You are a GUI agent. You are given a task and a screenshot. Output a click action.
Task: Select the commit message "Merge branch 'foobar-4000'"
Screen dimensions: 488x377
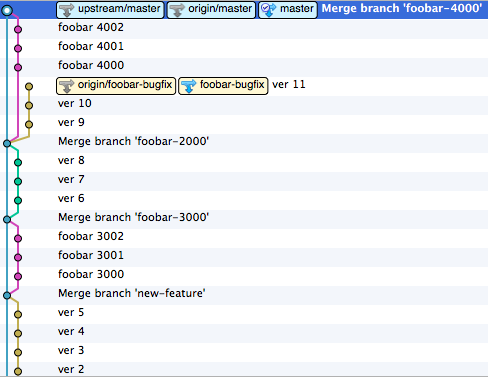402,8
